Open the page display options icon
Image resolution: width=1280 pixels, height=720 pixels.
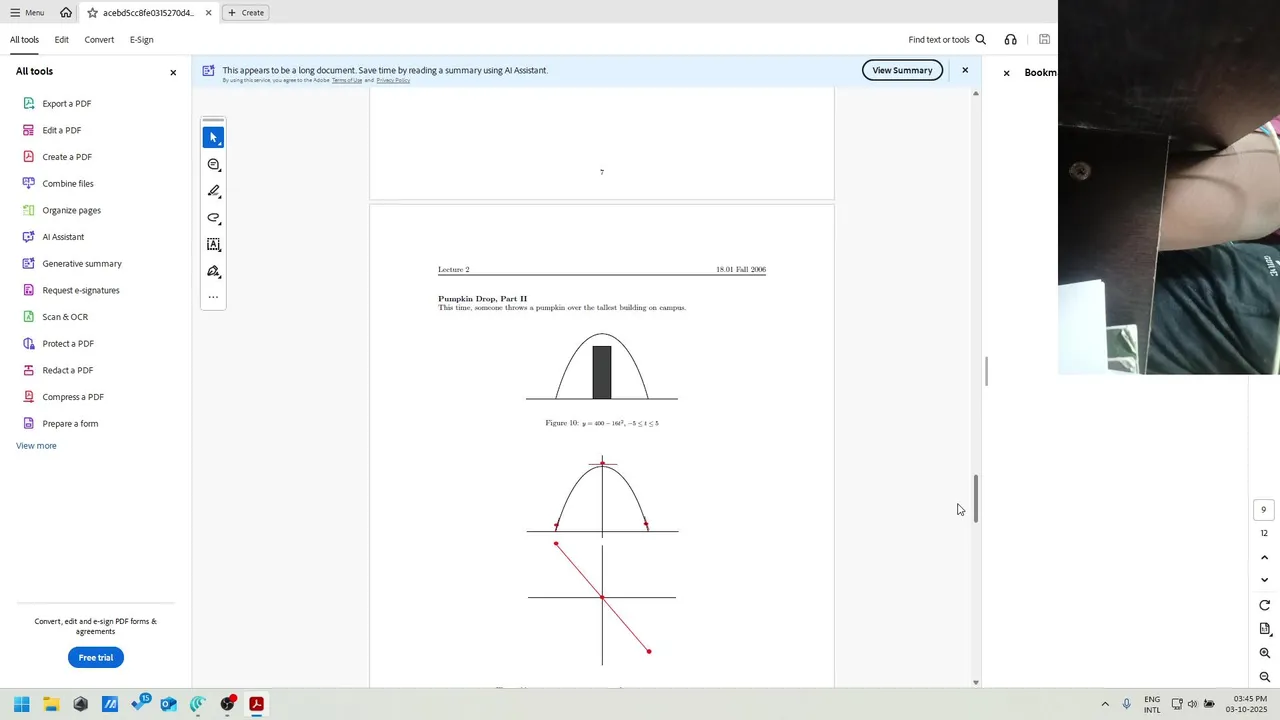(x=1264, y=629)
